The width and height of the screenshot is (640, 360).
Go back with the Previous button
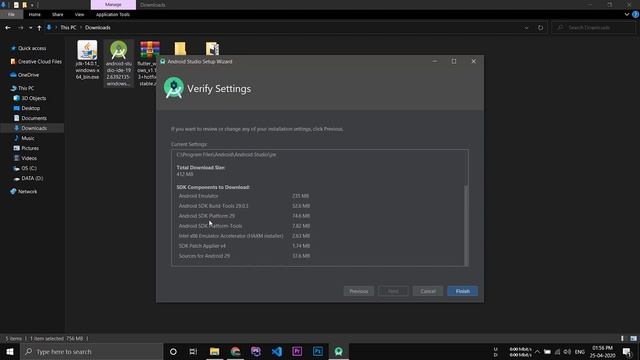359,291
